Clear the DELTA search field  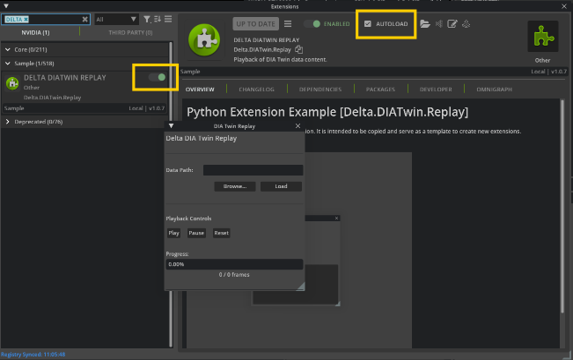click(x=85, y=19)
